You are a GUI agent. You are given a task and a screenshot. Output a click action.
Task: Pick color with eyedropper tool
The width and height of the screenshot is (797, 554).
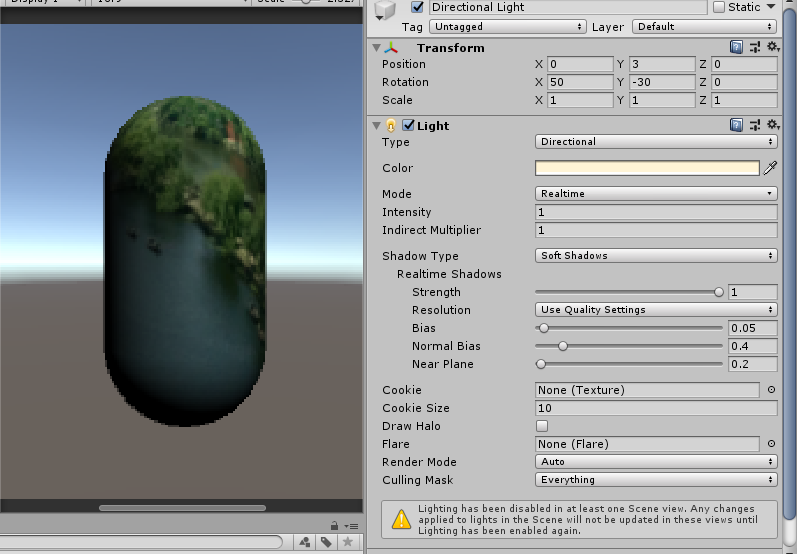pyautogui.click(x=770, y=168)
